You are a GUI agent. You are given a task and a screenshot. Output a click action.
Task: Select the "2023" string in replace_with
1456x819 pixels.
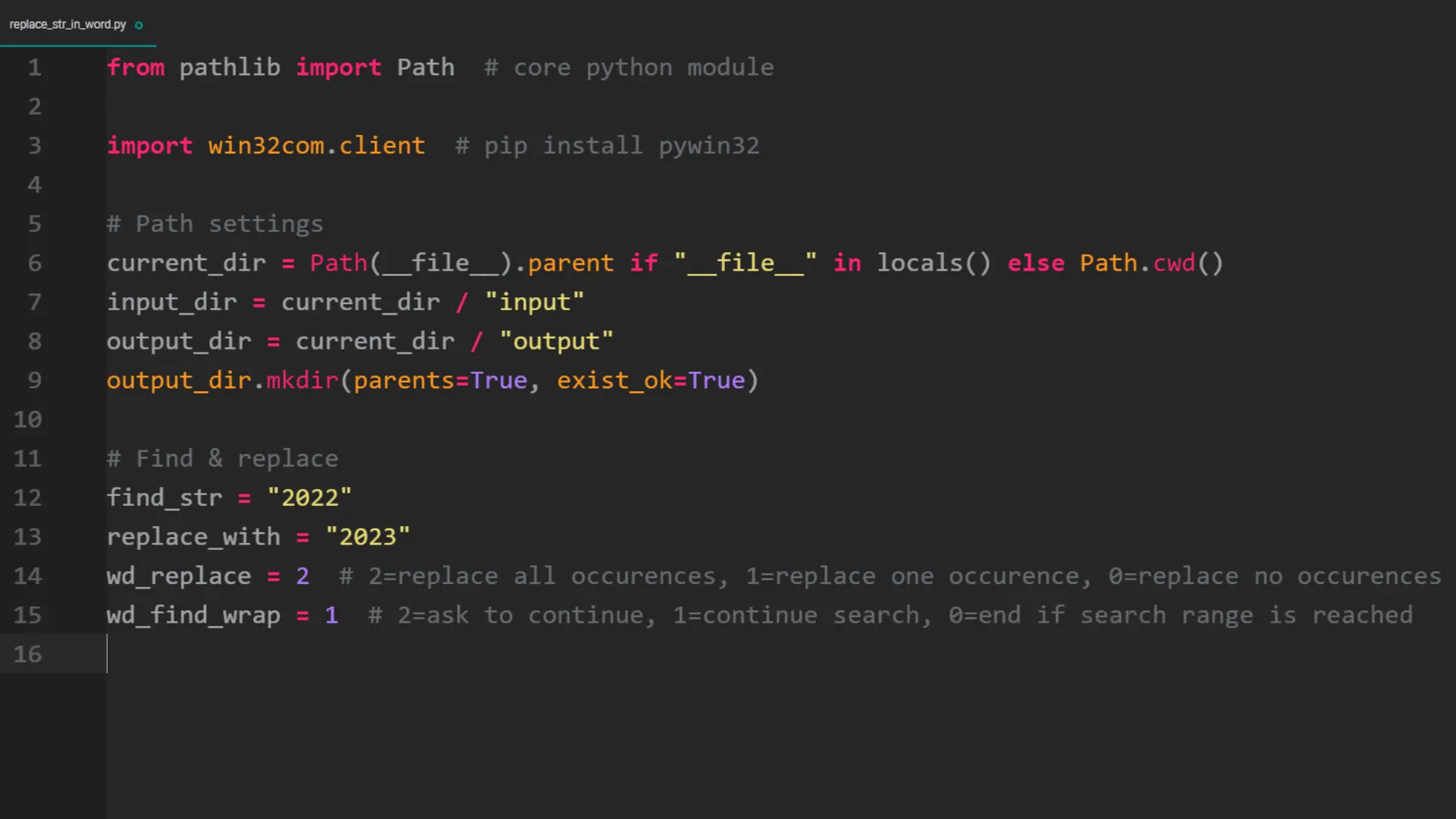point(368,536)
